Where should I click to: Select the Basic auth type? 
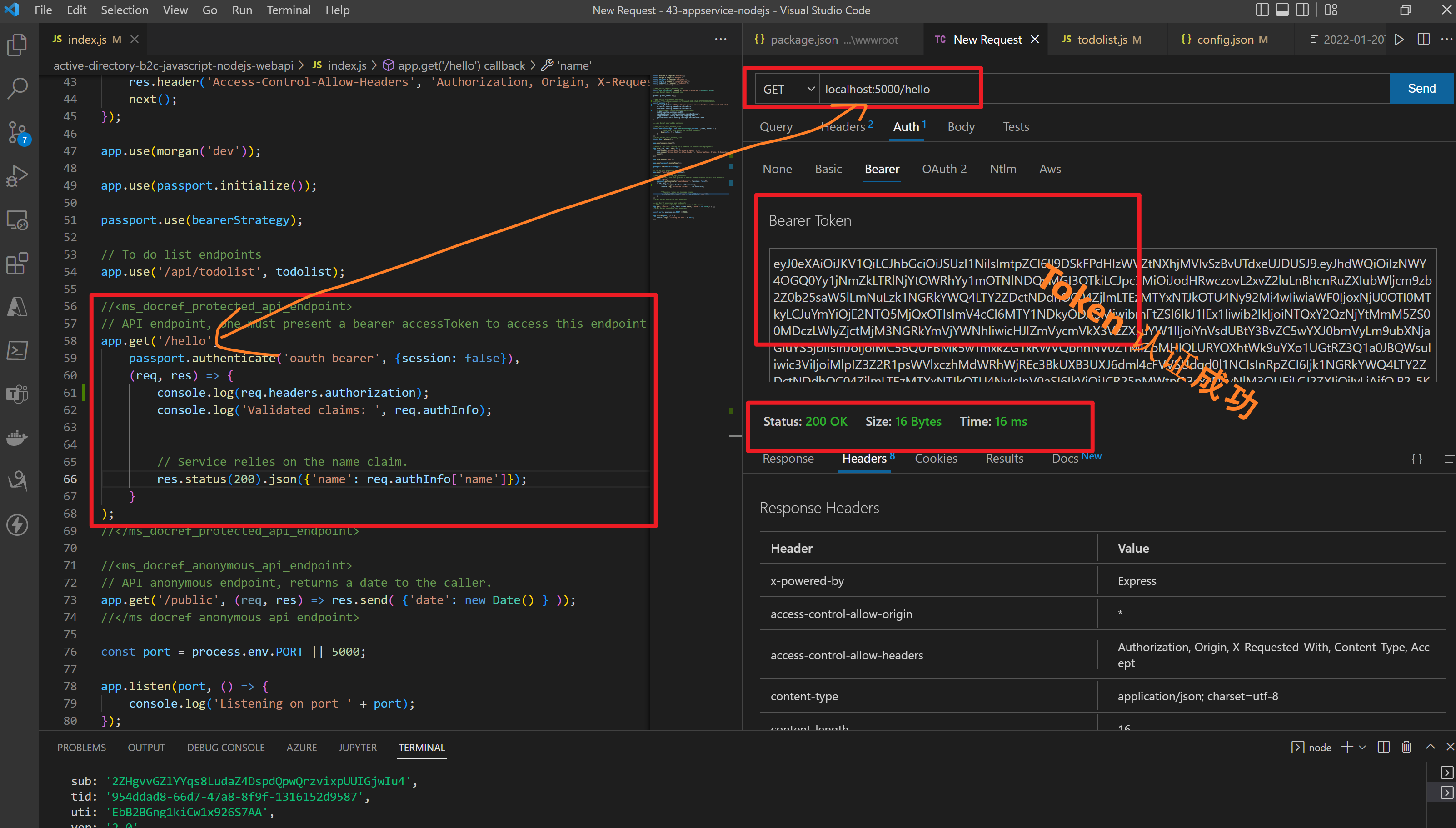pos(828,169)
